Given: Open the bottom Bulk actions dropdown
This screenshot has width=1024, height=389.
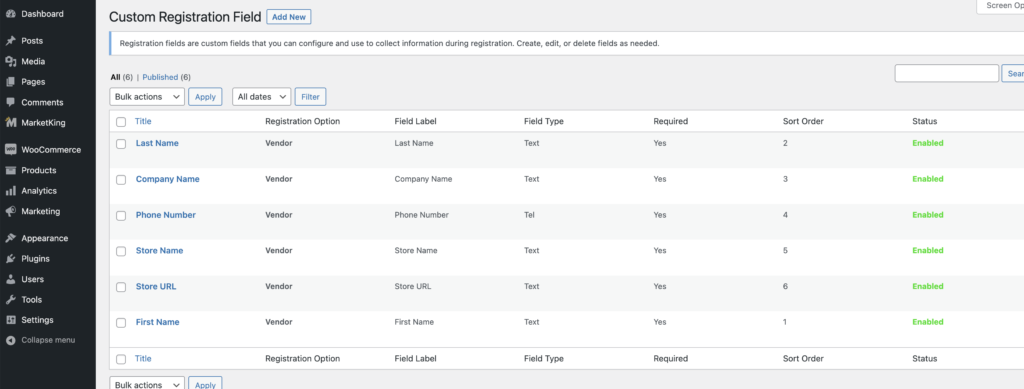Looking at the screenshot, I should tap(147, 384).
